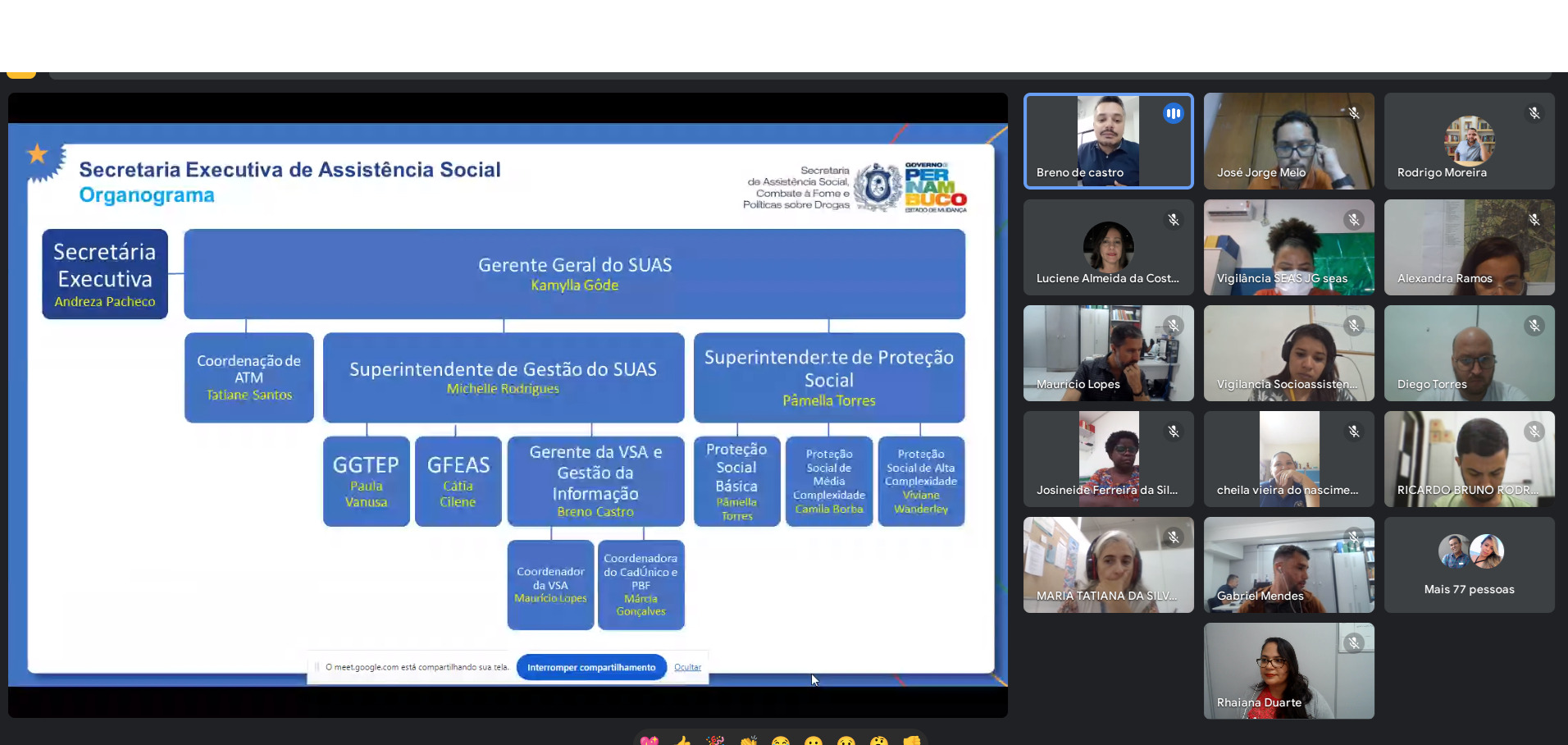Send the clapping hands emoji reaction
Image resolution: width=1568 pixels, height=745 pixels.
(748, 741)
